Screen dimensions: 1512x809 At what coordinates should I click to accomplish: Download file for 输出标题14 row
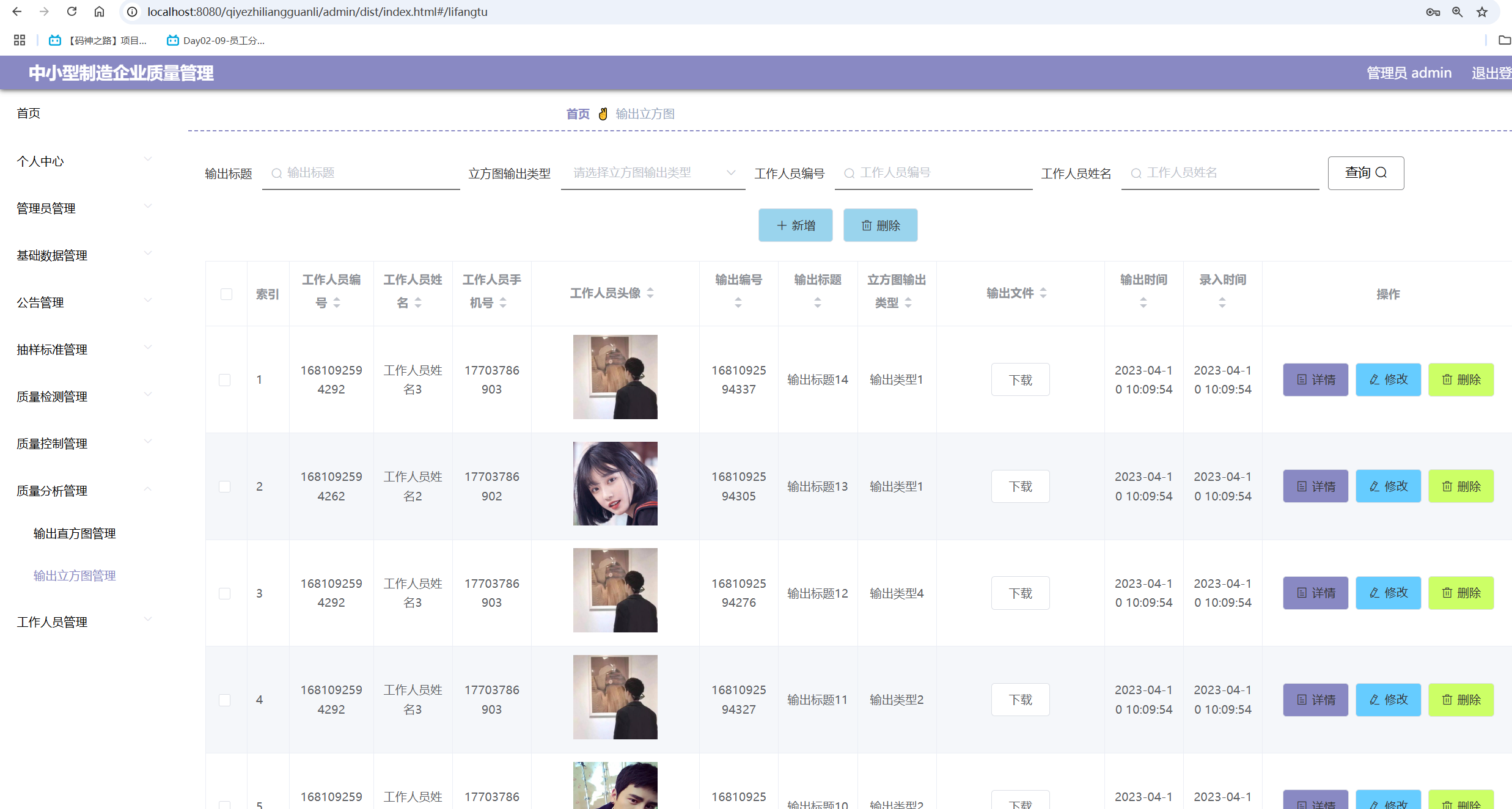pos(1021,380)
